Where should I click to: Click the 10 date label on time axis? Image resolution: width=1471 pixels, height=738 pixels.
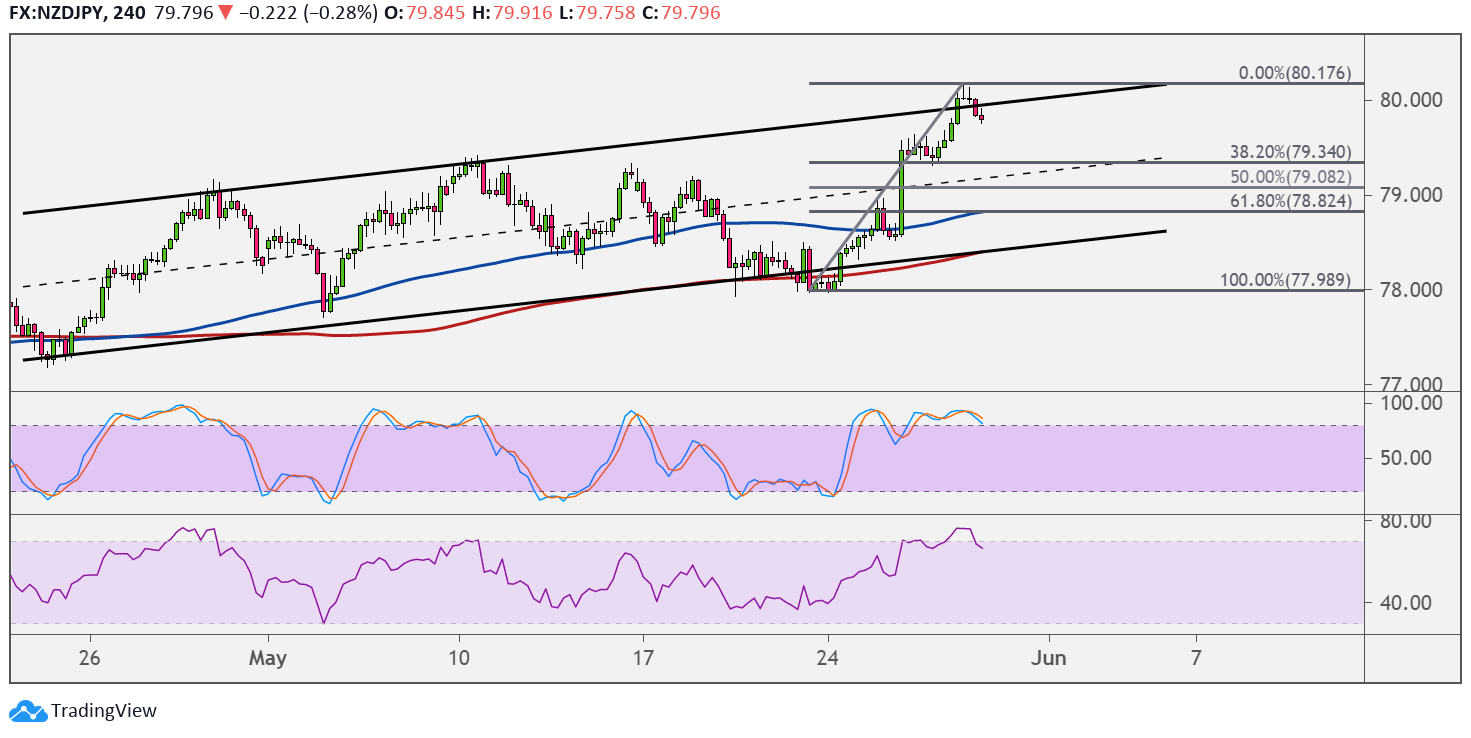pos(459,656)
